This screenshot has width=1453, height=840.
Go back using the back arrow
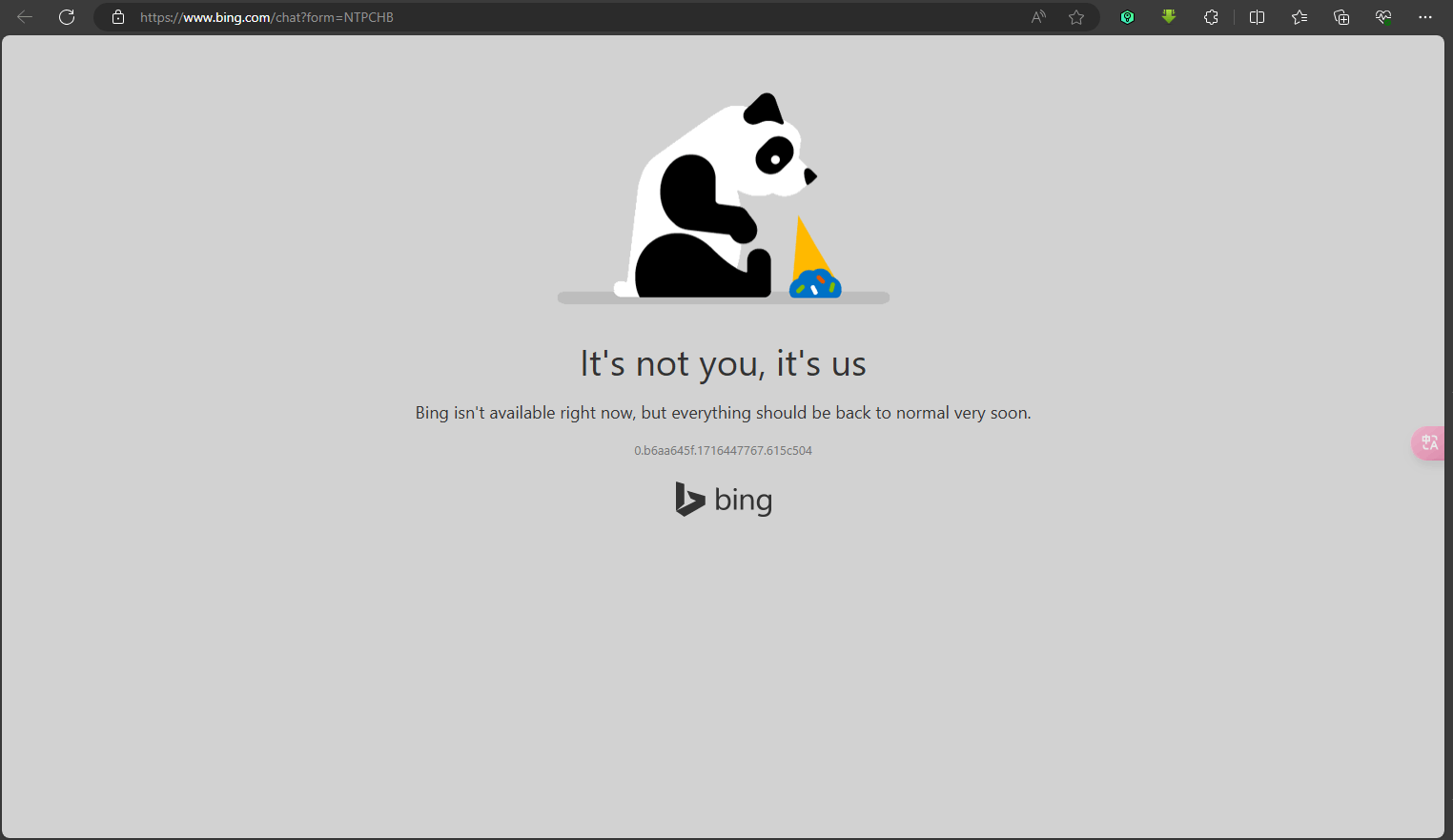(x=25, y=17)
